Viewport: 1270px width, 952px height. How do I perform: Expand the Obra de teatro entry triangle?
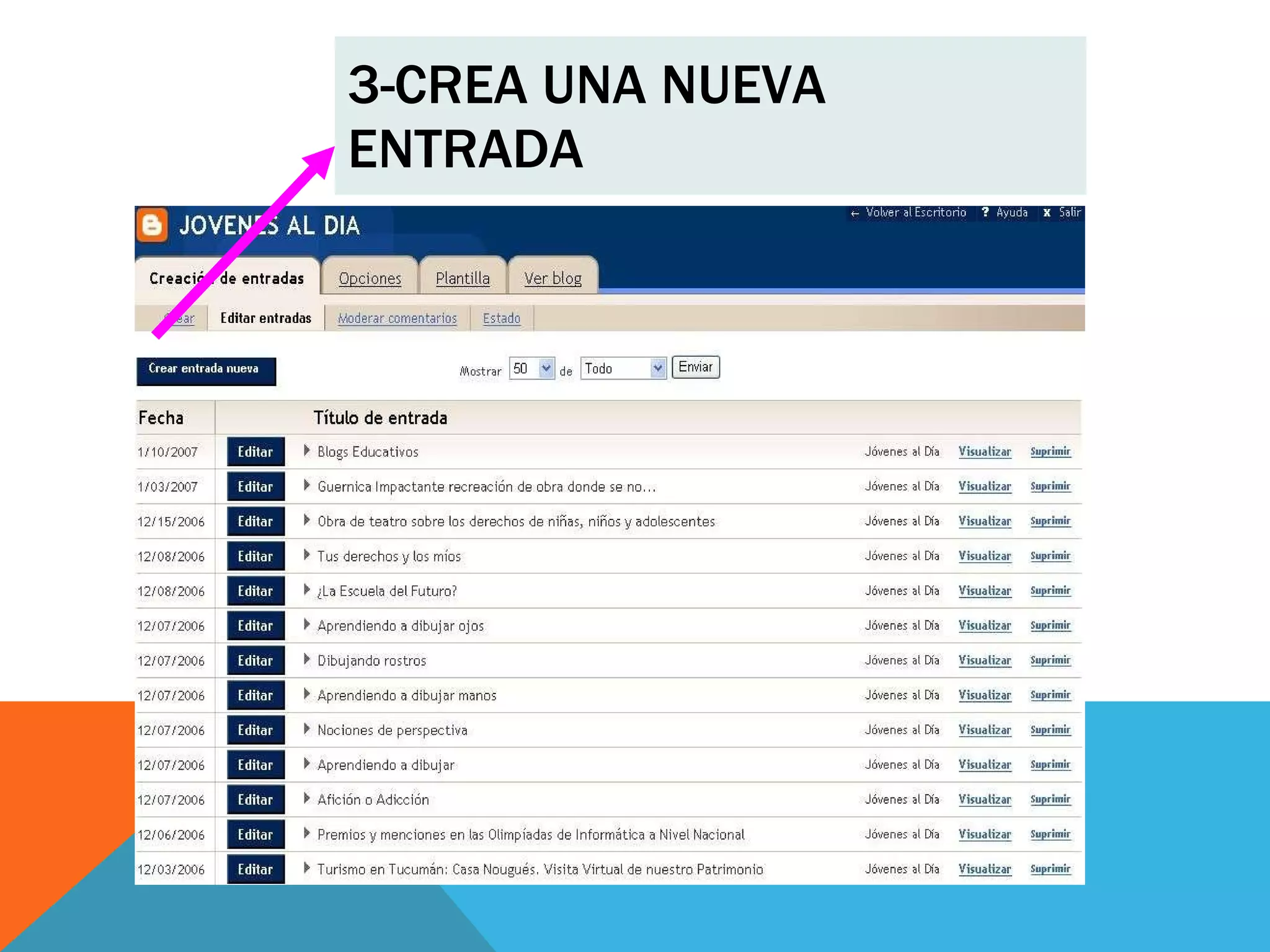tap(306, 520)
